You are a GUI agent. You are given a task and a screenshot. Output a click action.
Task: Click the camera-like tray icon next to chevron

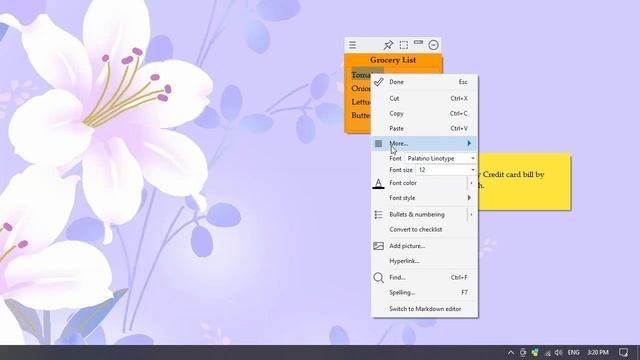point(523,352)
